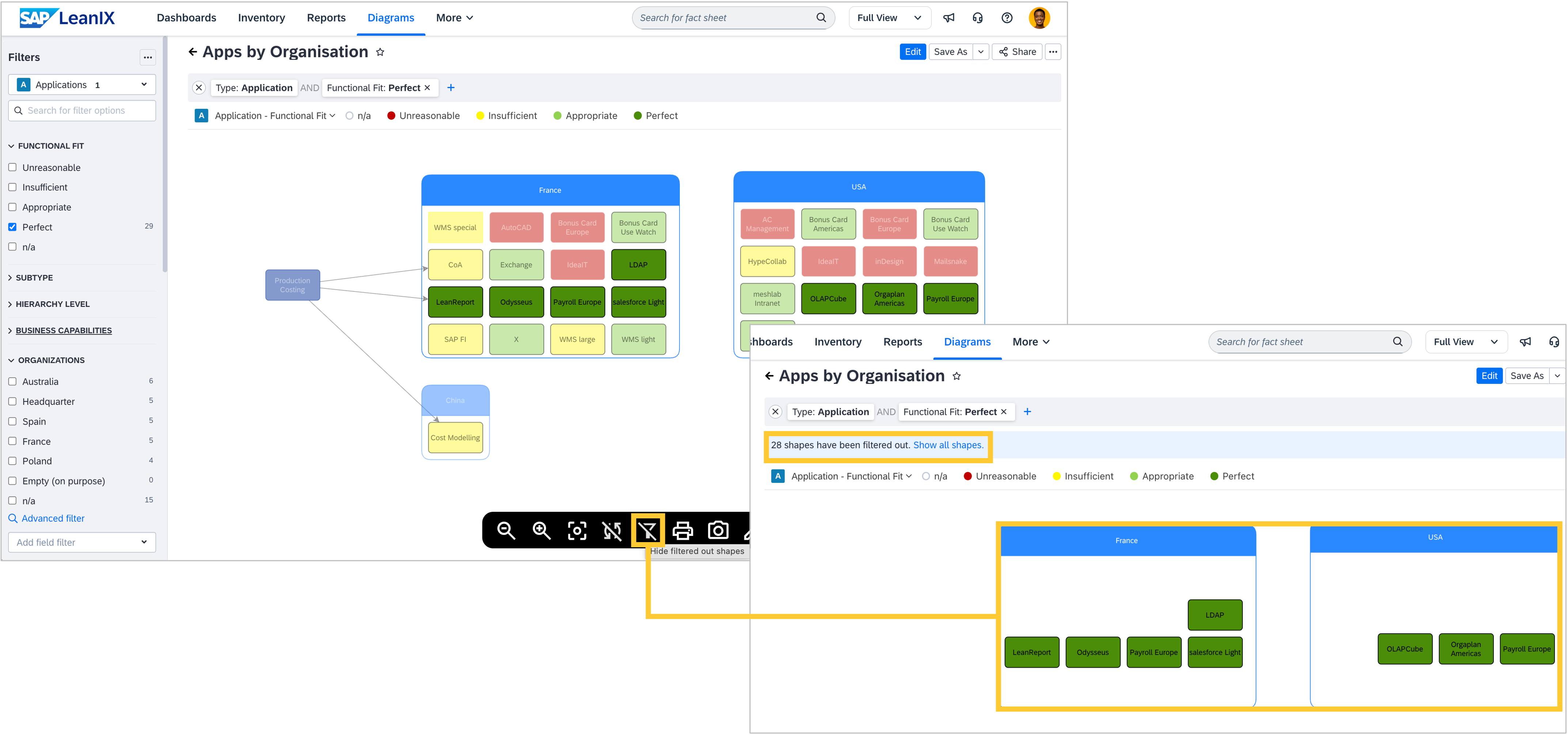The height and width of the screenshot is (735, 1568).
Task: Open the Reports tab
Action: (x=326, y=18)
